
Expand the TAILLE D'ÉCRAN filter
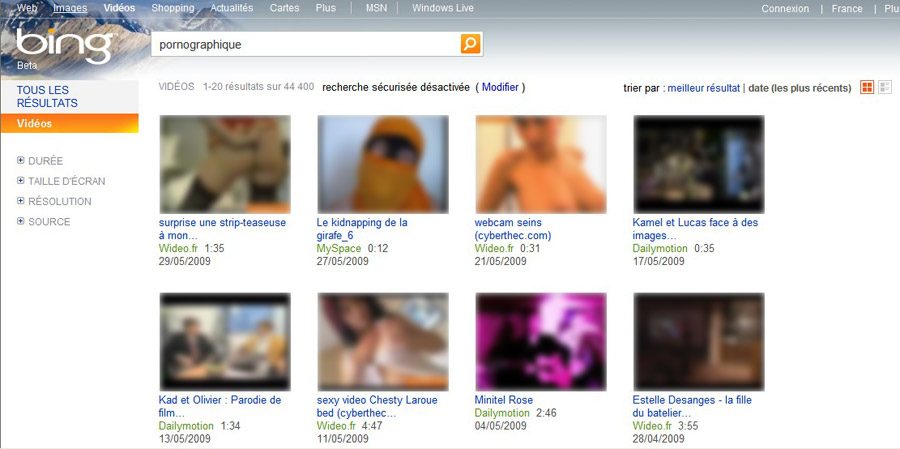[x=61, y=181]
